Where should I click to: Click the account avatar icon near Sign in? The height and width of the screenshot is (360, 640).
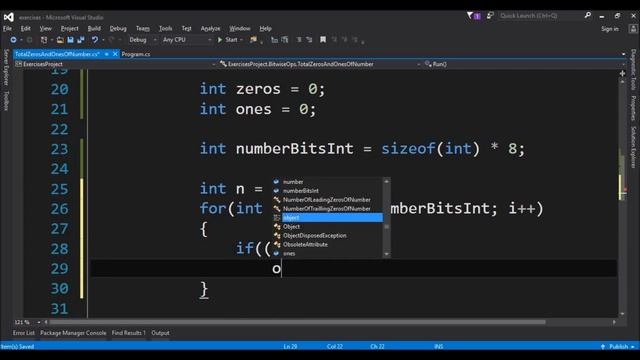(x=633, y=29)
